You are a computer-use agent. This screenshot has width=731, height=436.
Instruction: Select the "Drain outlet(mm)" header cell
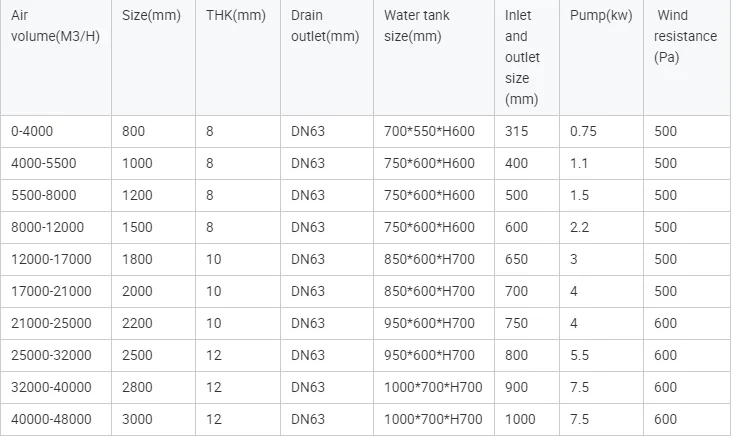[x=324, y=27]
